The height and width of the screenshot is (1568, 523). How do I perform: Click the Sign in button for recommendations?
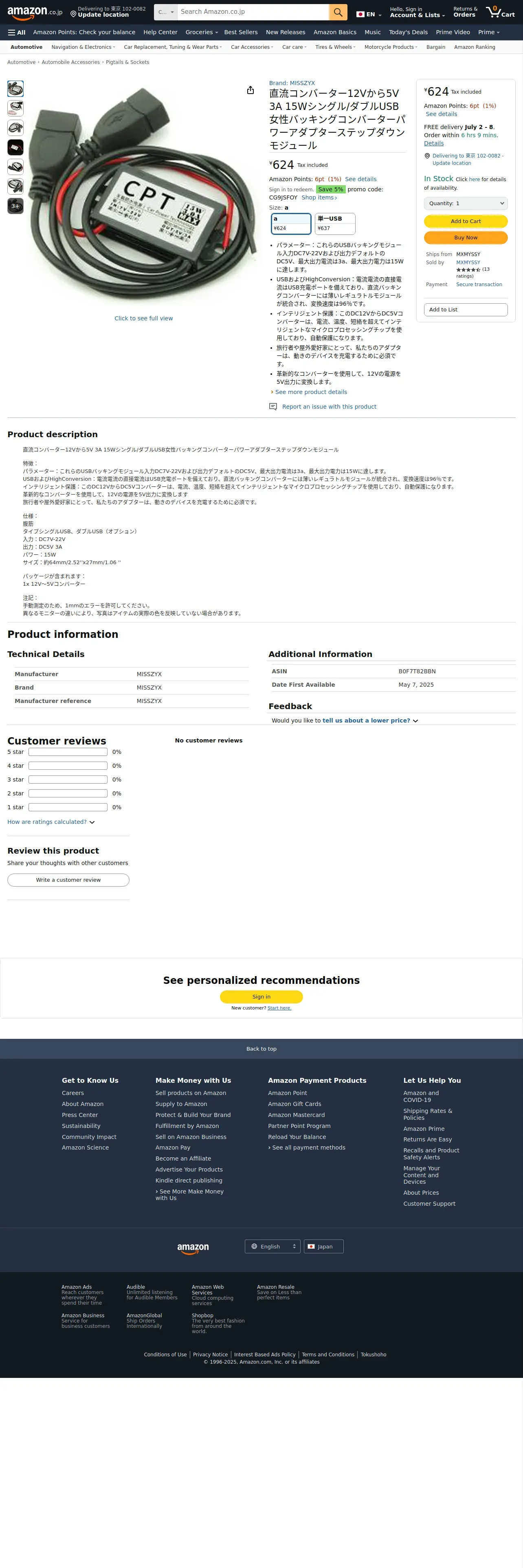coord(261,996)
